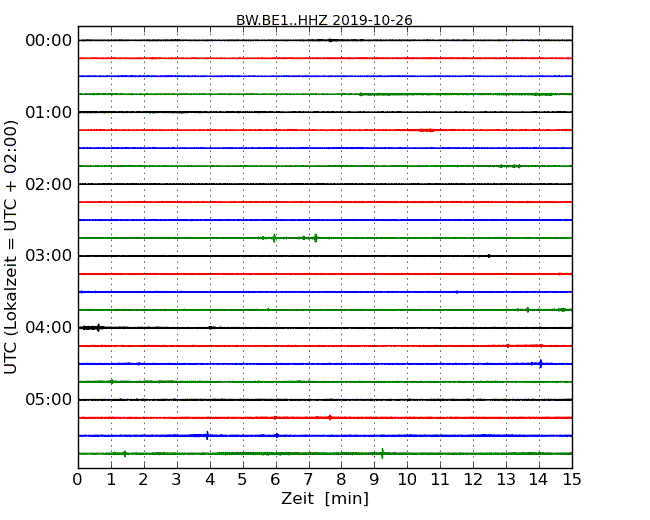
Task: Select the x-axis tick label 14
Action: click(539, 480)
